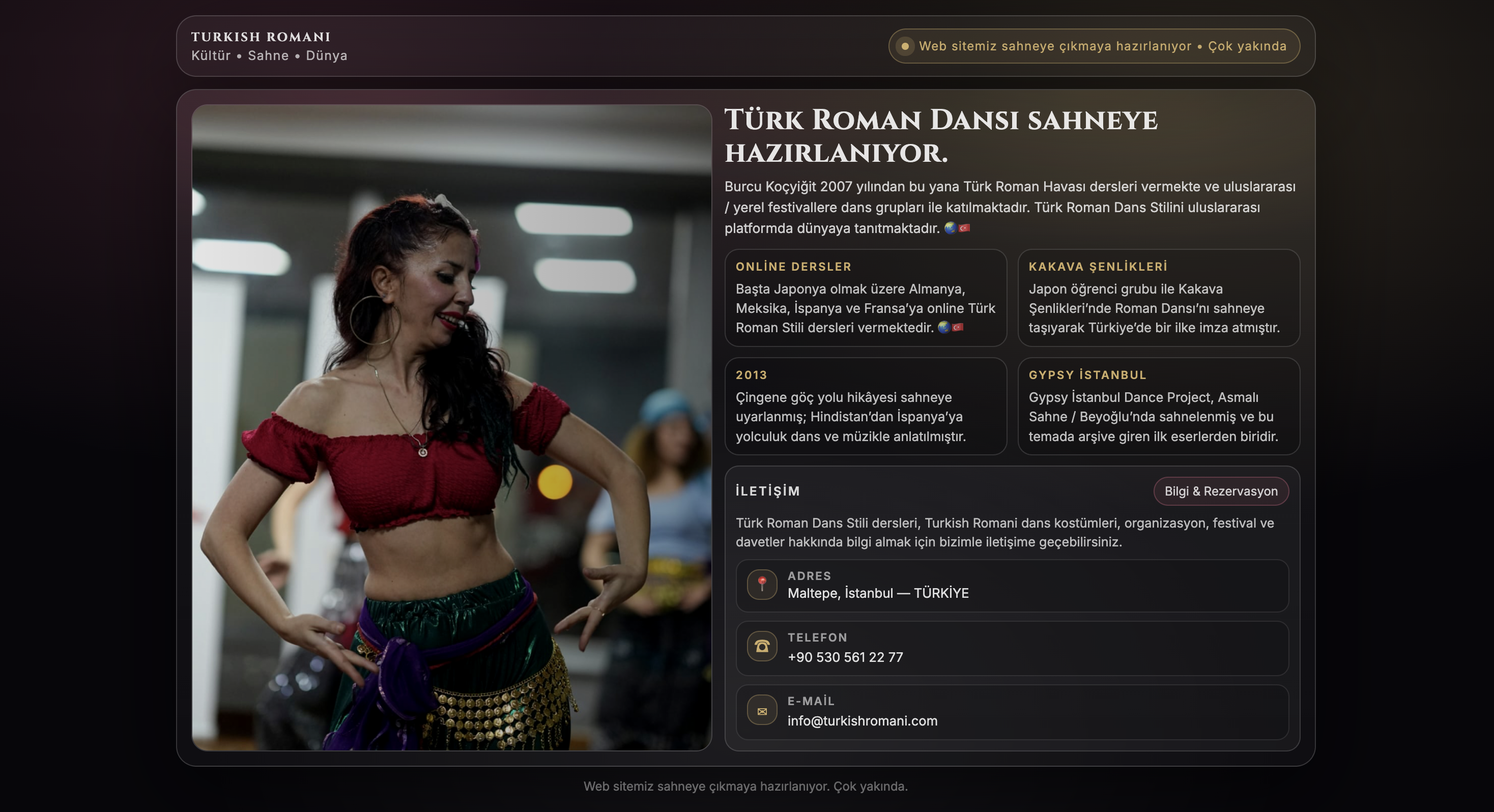The height and width of the screenshot is (812, 1494).
Task: Click the dancer photo
Action: pyautogui.click(x=451, y=427)
